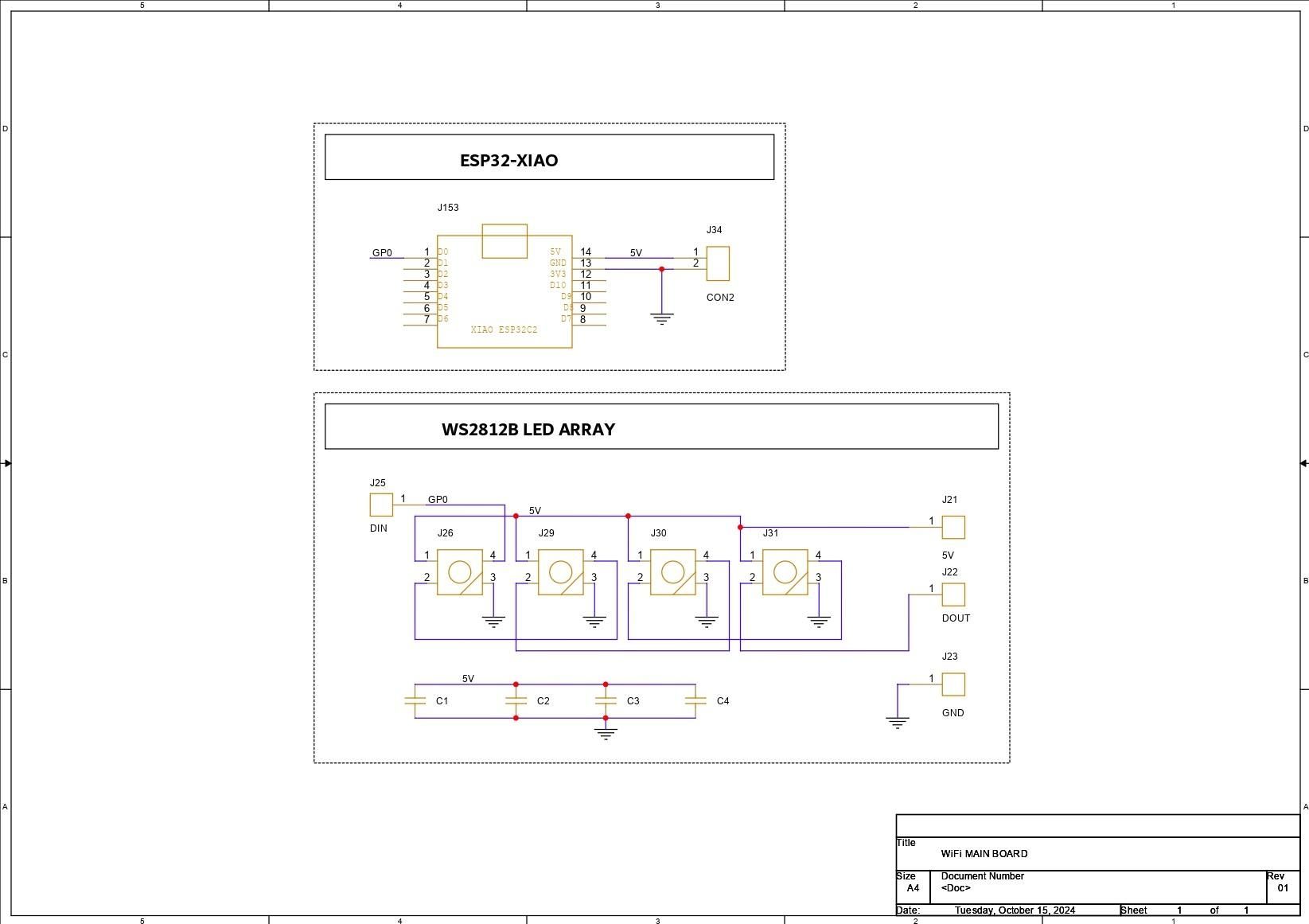Image resolution: width=1309 pixels, height=924 pixels.
Task: Select capacitor C4 symbol
Action: pyautogui.click(x=695, y=701)
